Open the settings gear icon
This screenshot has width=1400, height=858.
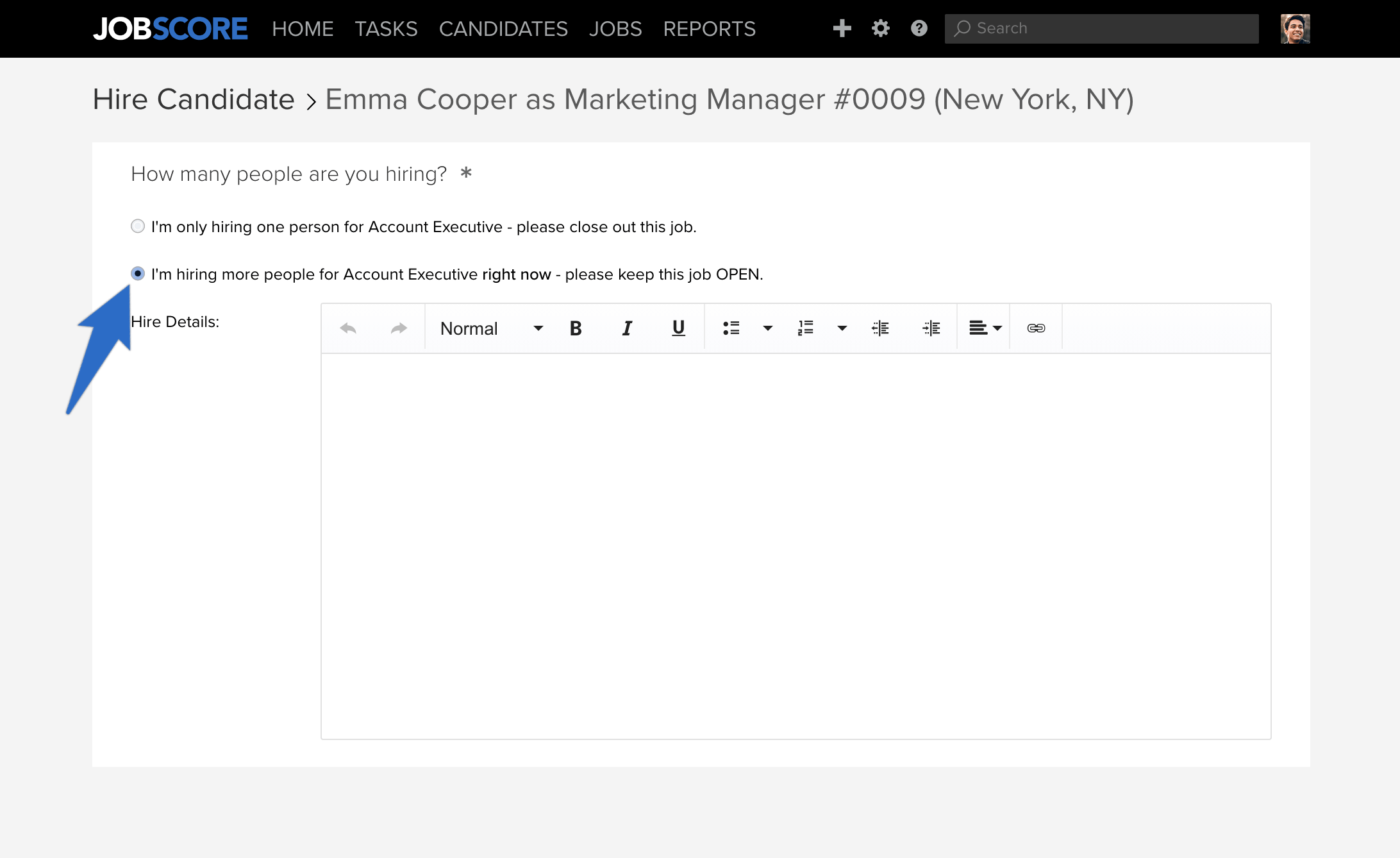pos(881,28)
